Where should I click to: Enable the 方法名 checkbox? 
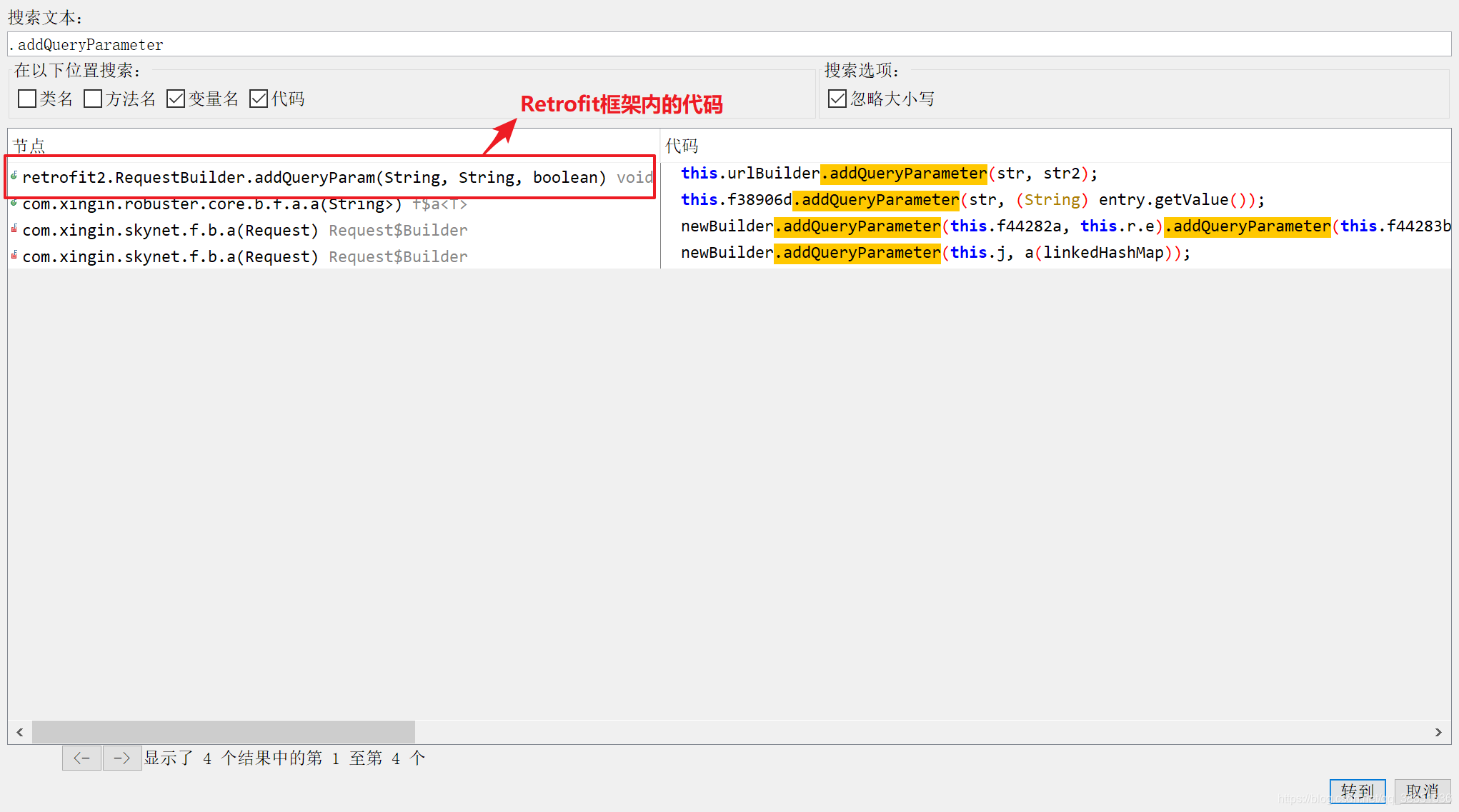[x=93, y=99]
